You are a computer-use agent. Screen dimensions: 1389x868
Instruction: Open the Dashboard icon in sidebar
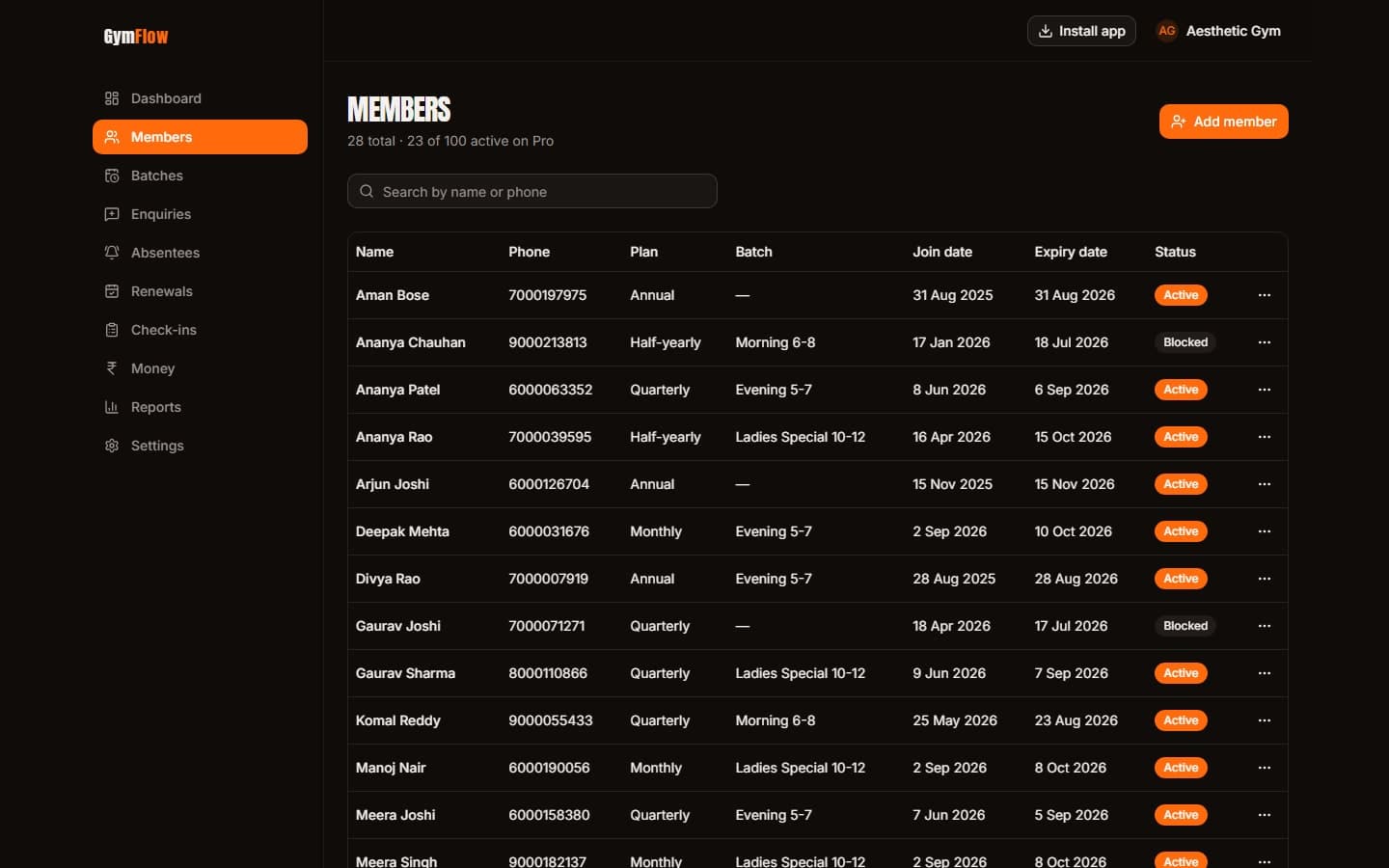[112, 98]
